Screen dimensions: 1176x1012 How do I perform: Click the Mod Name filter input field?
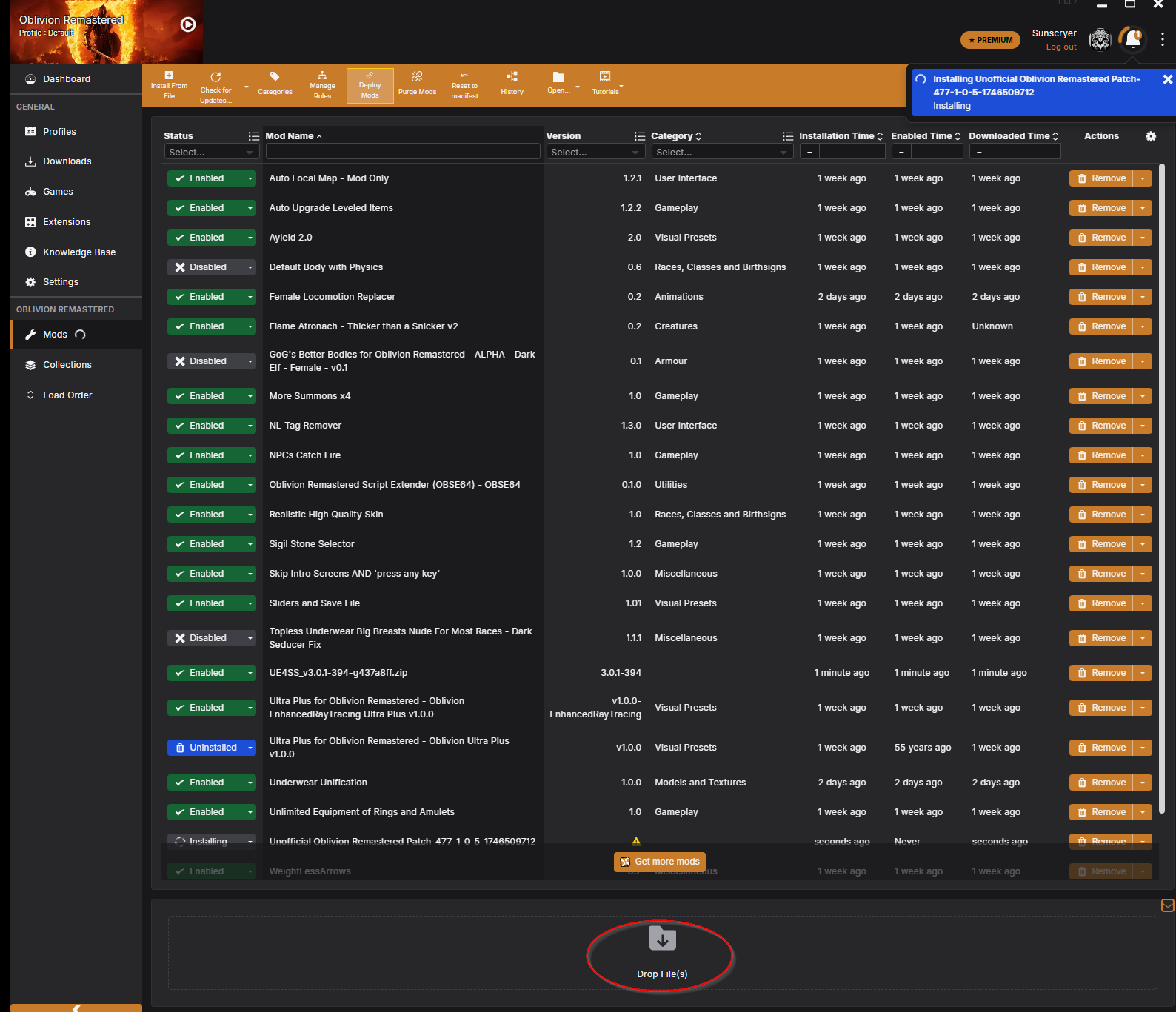click(x=403, y=152)
